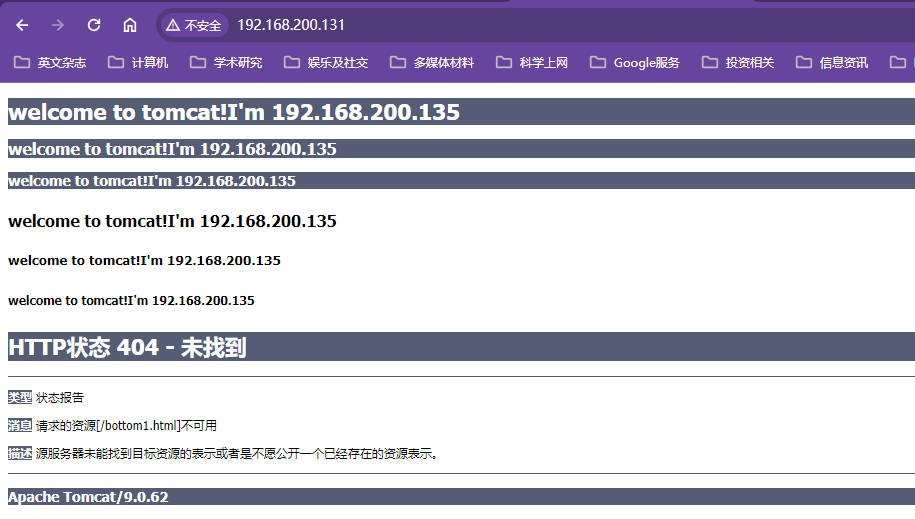Image resolution: width=915 pixels, height=519 pixels.
Task: Click the forward navigation arrow
Action: coord(58,25)
